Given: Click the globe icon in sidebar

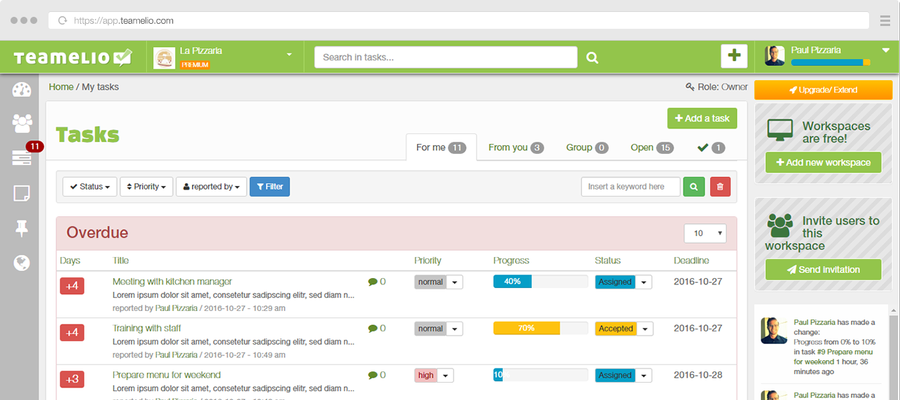Looking at the screenshot, I should [22, 263].
